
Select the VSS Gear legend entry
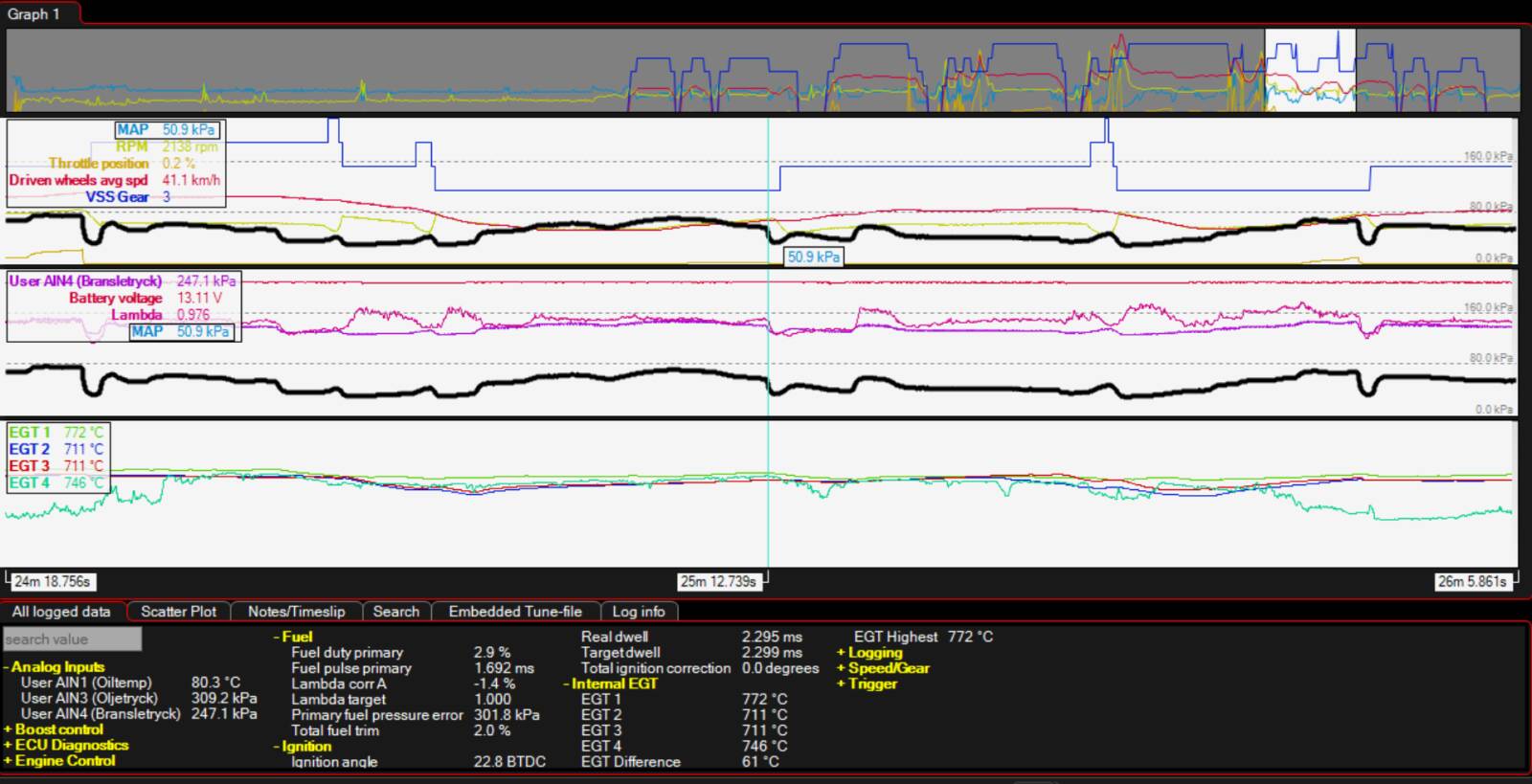(x=117, y=197)
